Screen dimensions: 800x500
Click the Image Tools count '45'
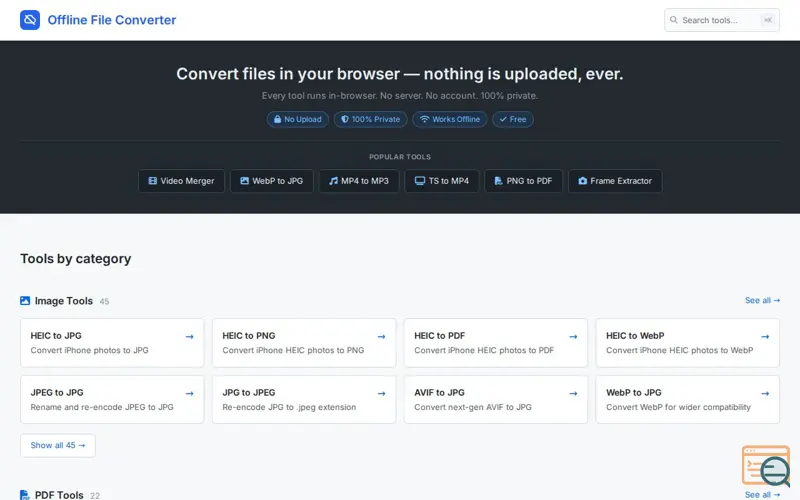(104, 302)
